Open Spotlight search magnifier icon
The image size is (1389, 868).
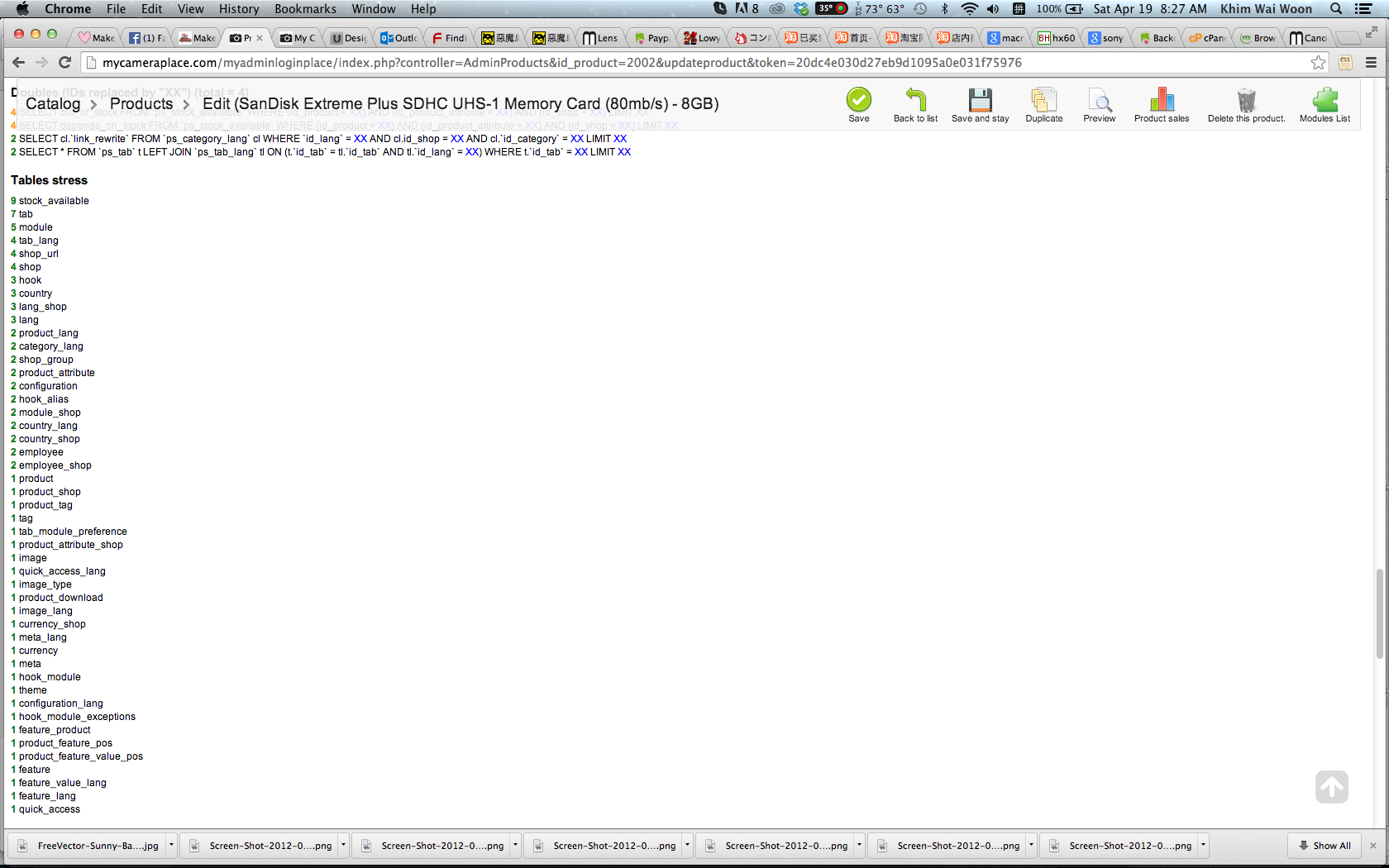tap(1336, 9)
